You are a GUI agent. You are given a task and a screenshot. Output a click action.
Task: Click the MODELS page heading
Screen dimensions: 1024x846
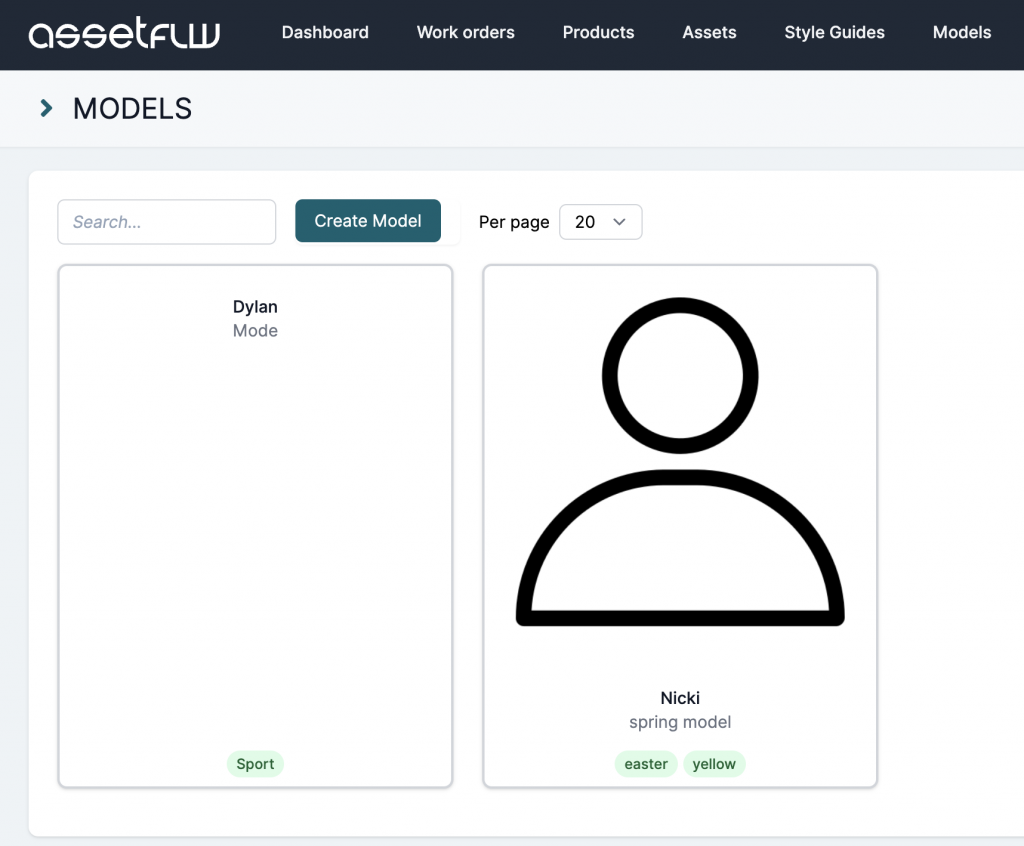pyautogui.click(x=133, y=108)
